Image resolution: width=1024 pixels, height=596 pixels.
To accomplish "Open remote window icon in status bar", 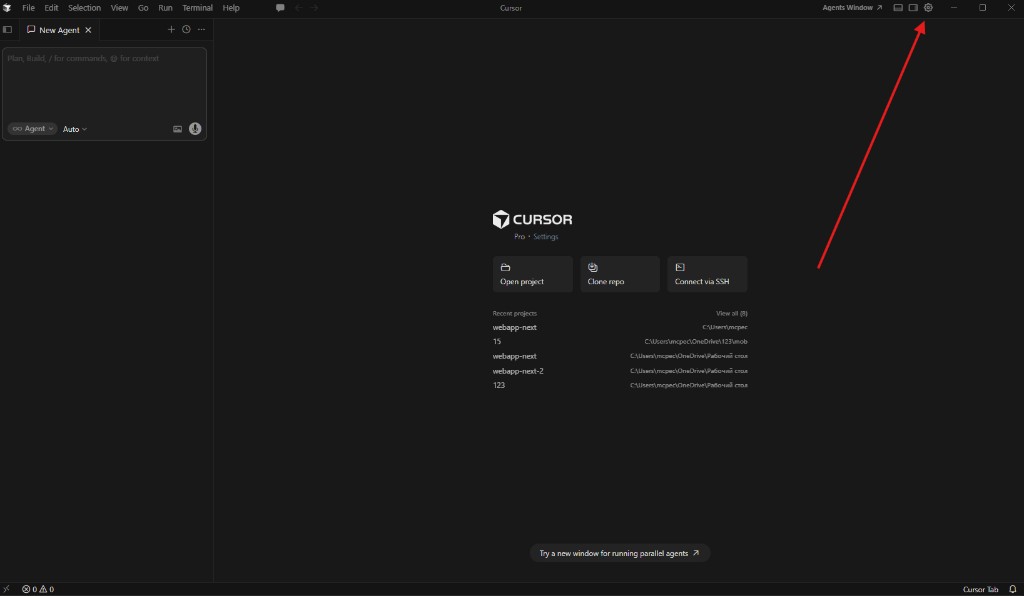I will pos(7,589).
